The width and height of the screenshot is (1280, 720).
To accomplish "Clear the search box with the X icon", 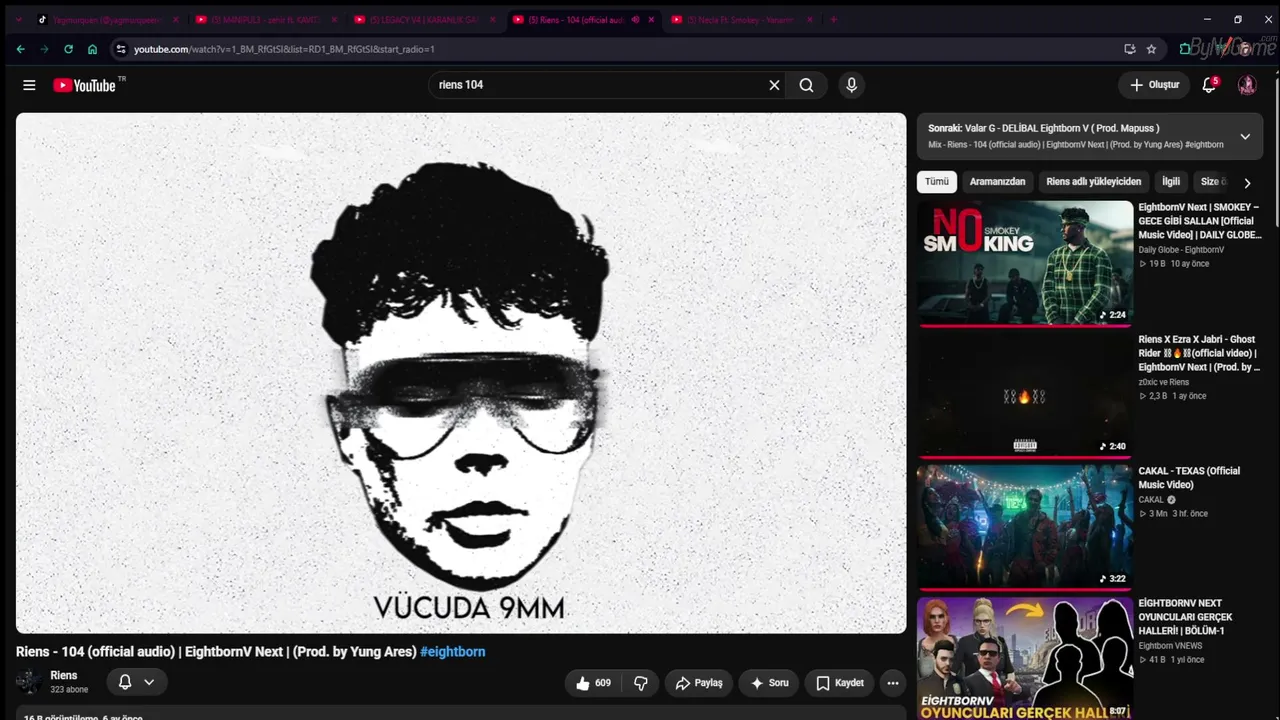I will pos(774,85).
